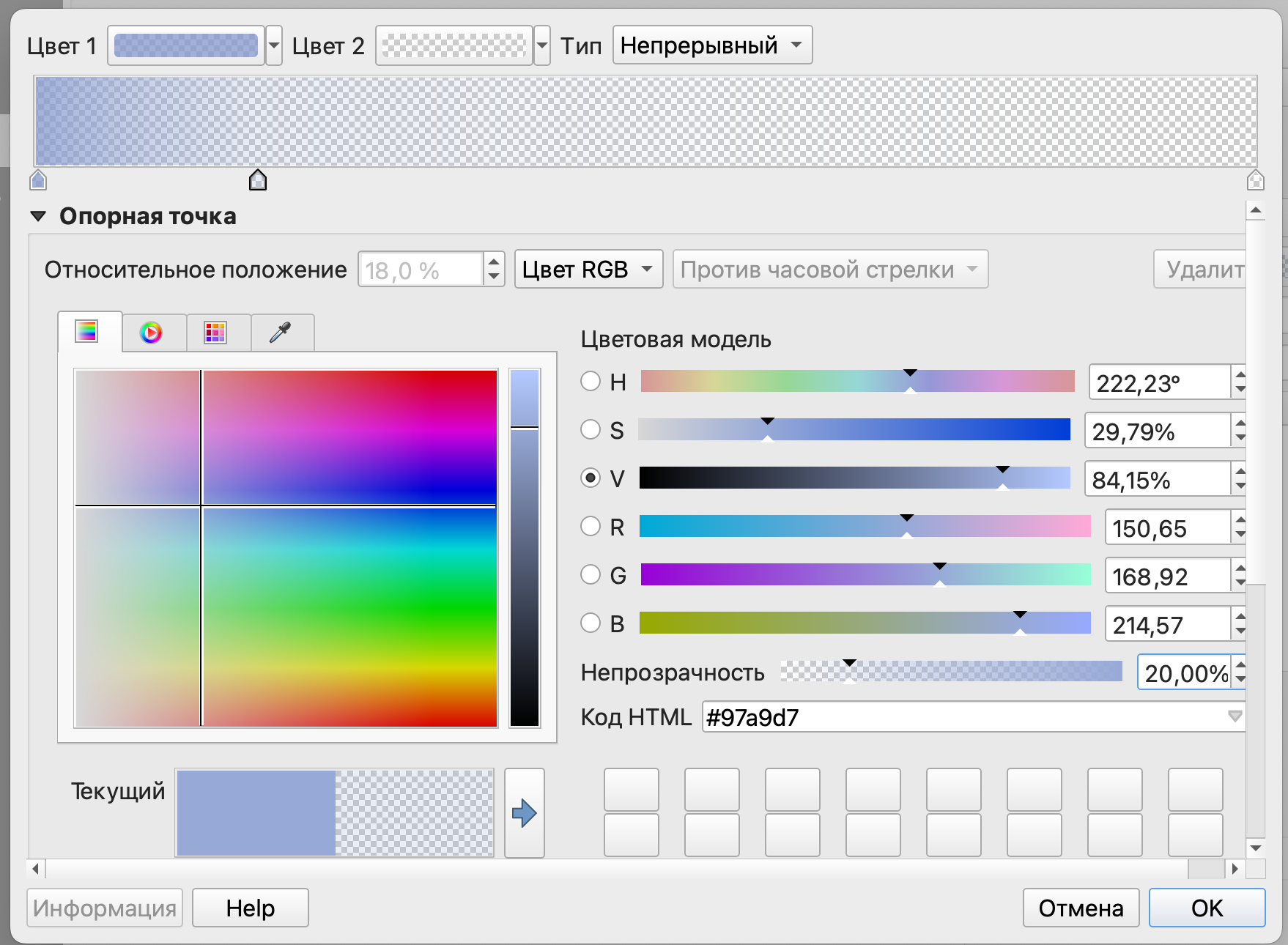
Task: Click the Непрозрачность opacity slider
Action: click(x=951, y=672)
